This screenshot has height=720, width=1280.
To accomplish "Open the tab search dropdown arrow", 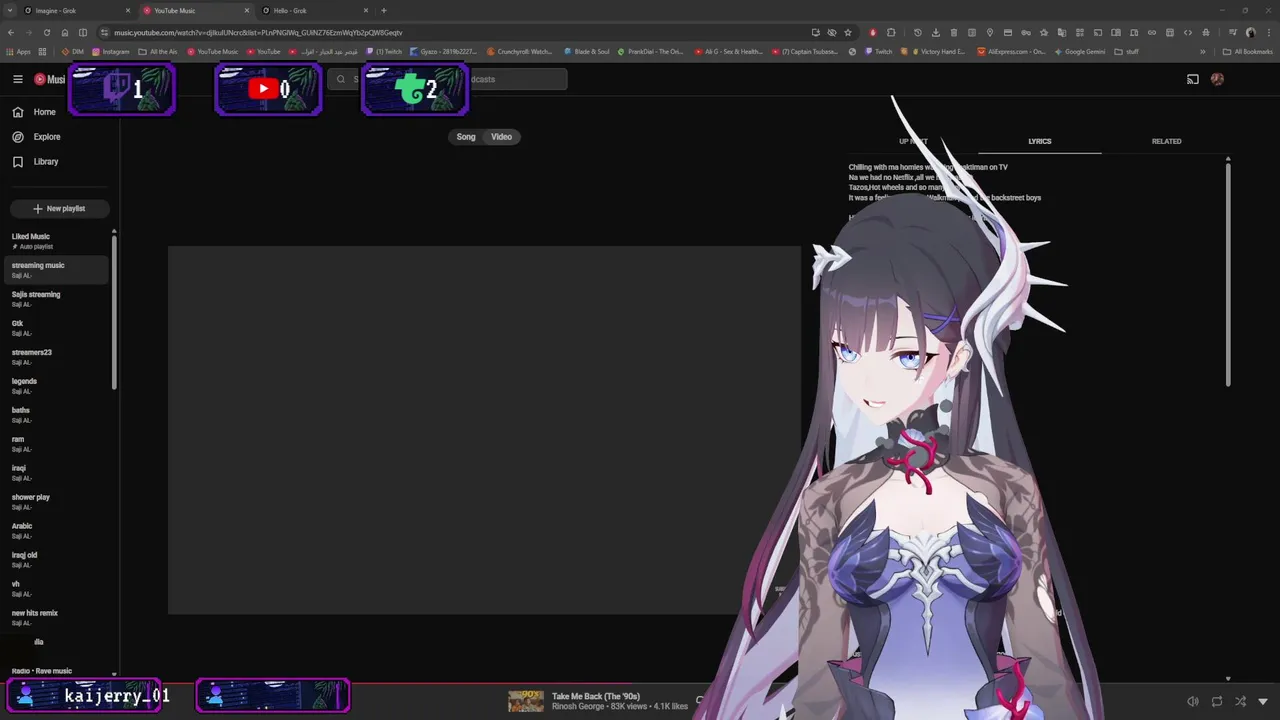I will click(x=11, y=10).
